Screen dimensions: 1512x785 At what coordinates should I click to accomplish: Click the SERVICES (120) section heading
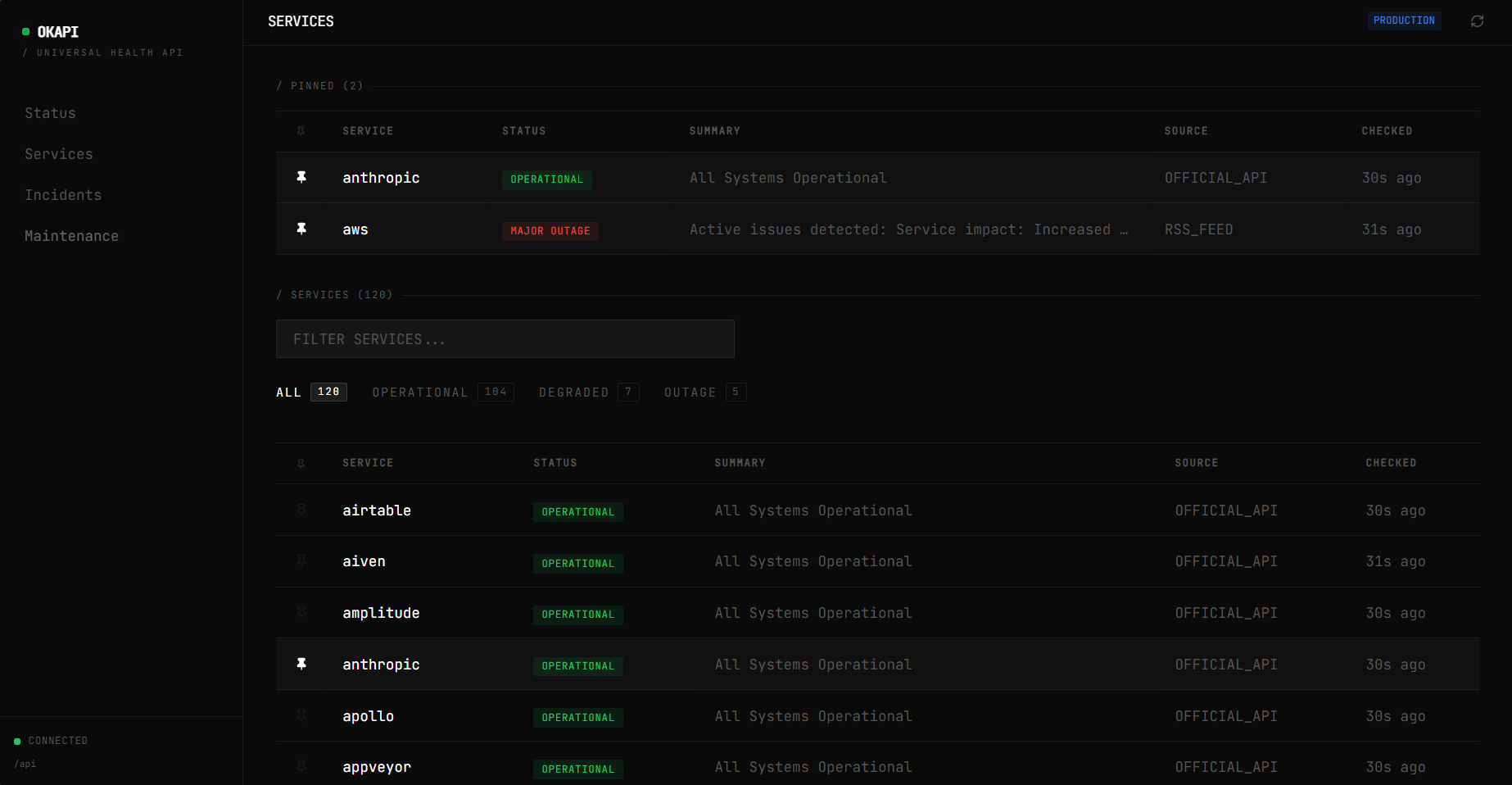coord(334,295)
